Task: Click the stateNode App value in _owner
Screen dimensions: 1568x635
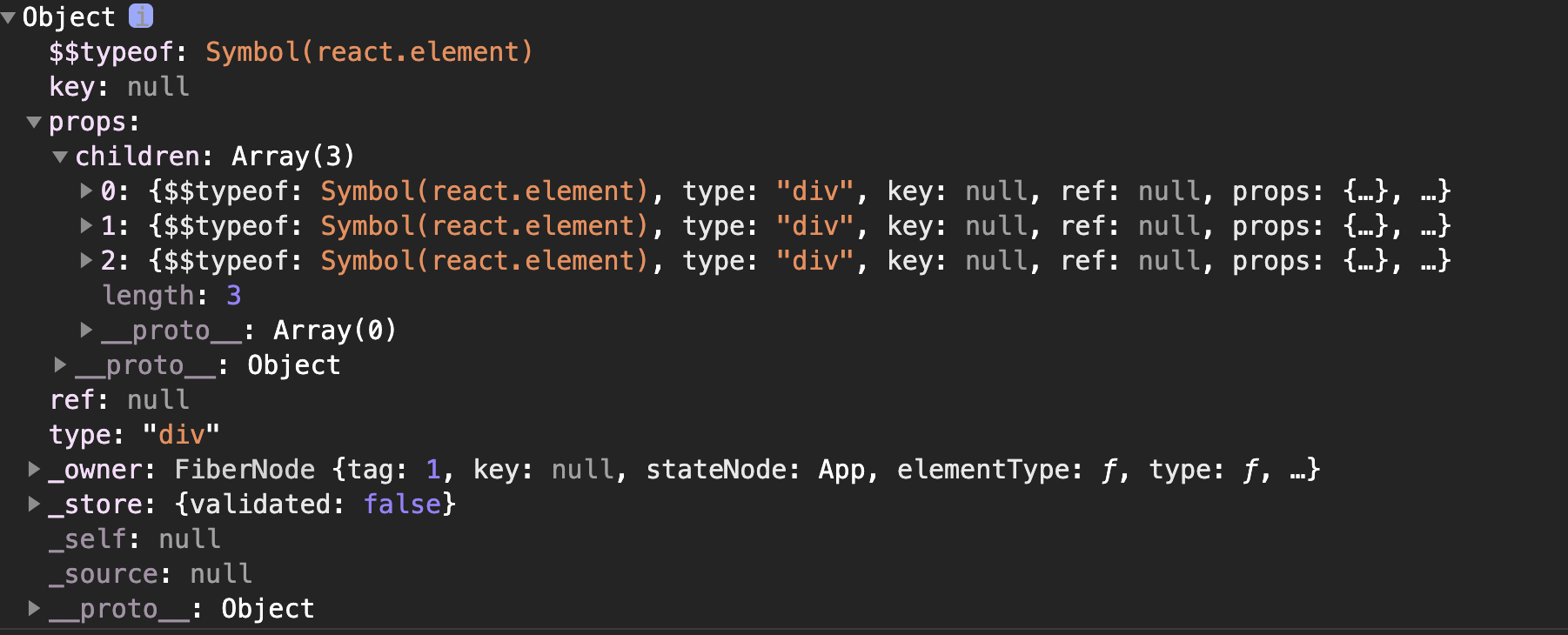Action: point(841,470)
